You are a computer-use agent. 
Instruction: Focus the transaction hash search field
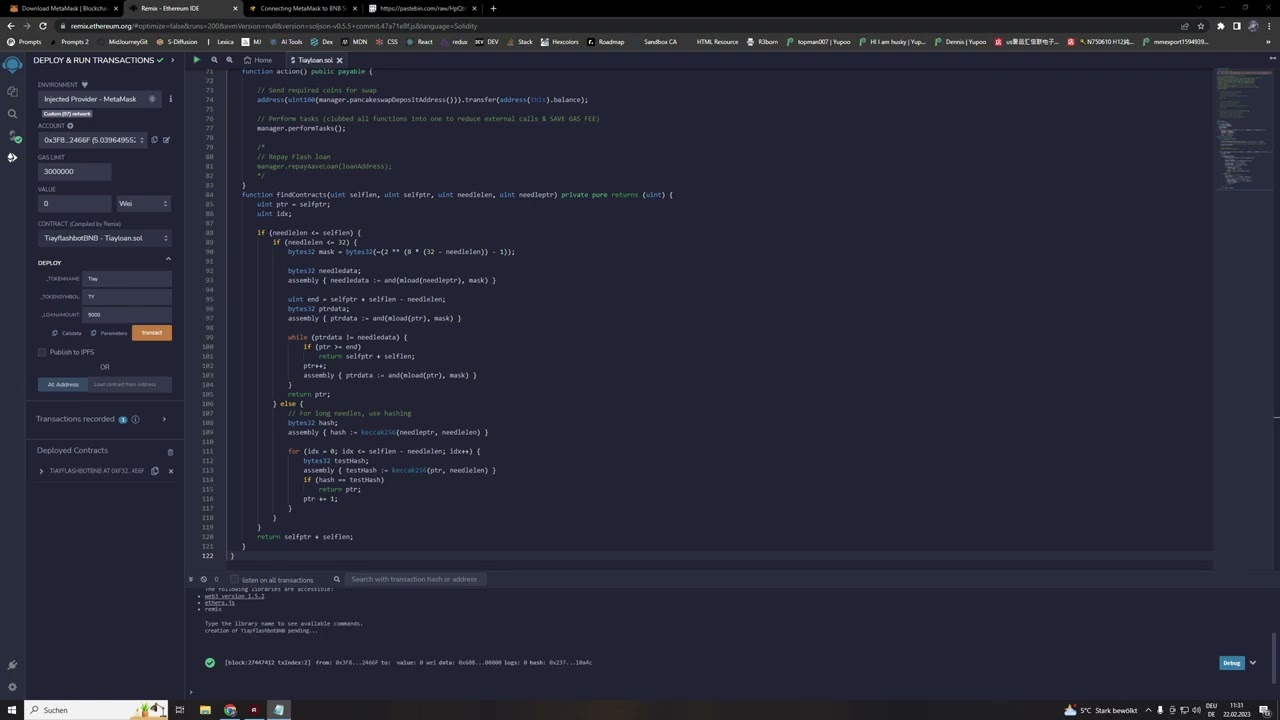[416, 579]
